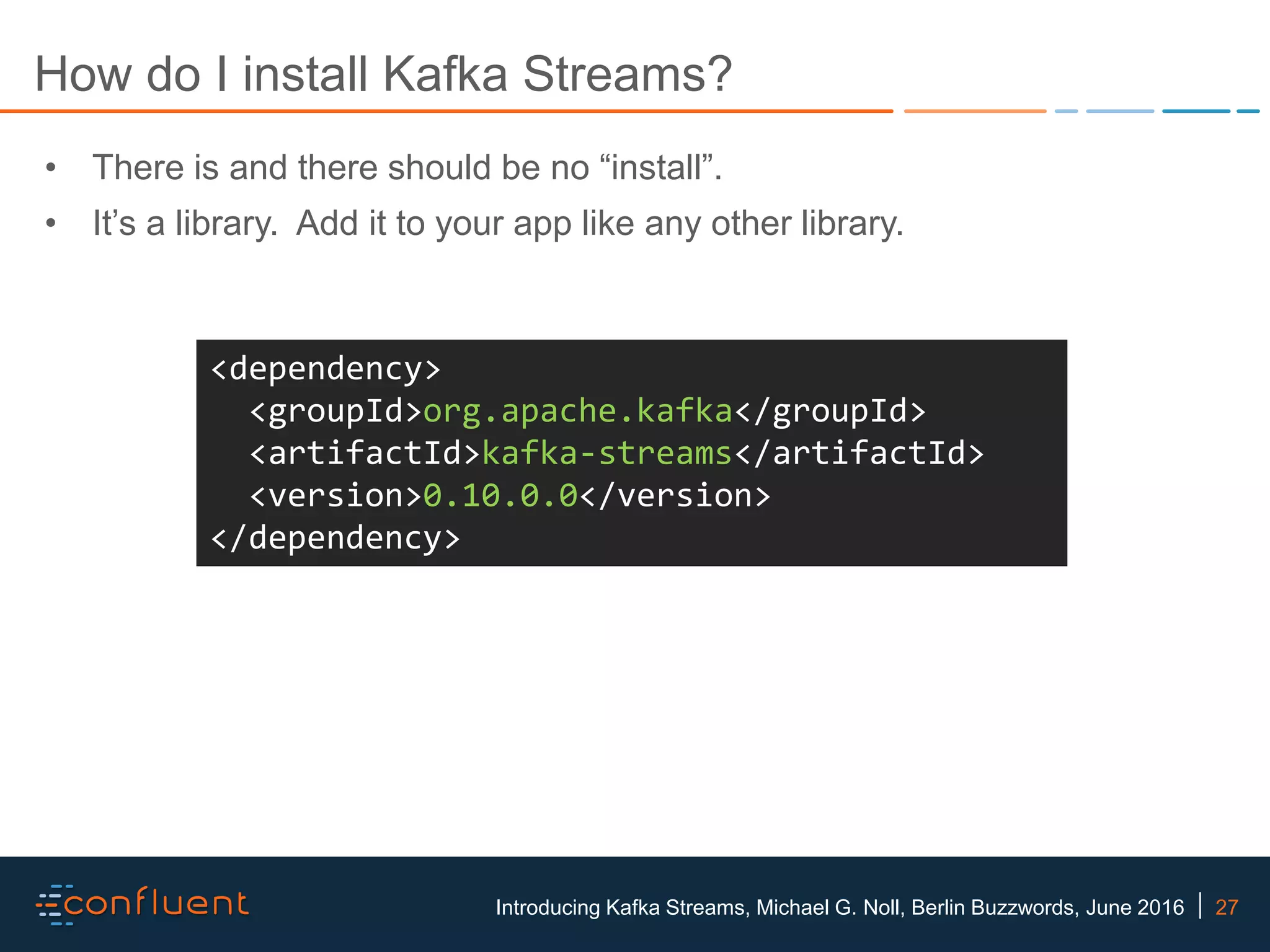Click the opening <dependency> tag line

tap(326, 369)
